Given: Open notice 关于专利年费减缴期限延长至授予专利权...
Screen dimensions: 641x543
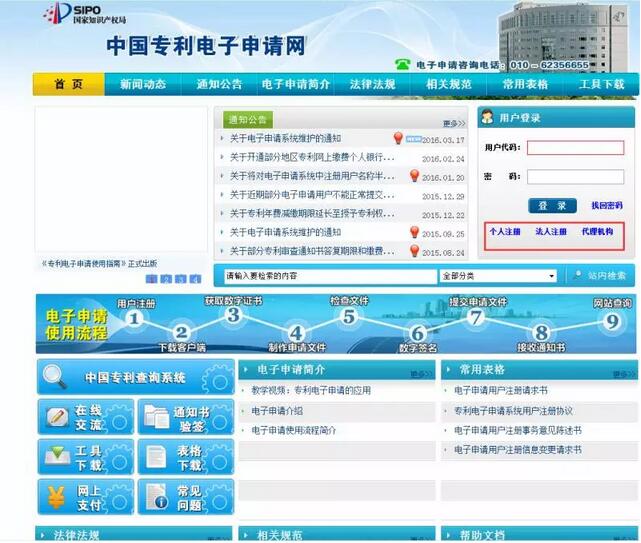Looking at the screenshot, I should click(x=312, y=213).
